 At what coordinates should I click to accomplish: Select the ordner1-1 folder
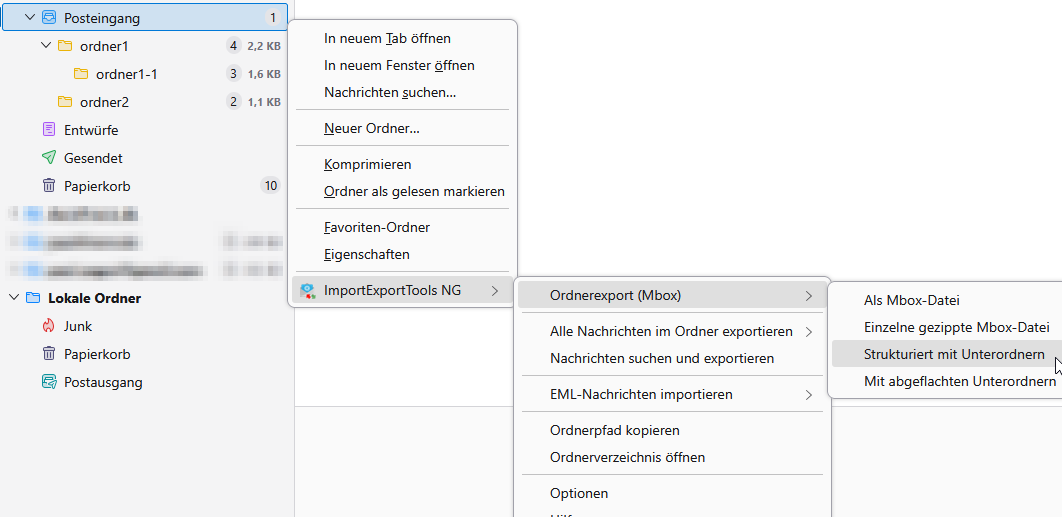click(x=126, y=74)
